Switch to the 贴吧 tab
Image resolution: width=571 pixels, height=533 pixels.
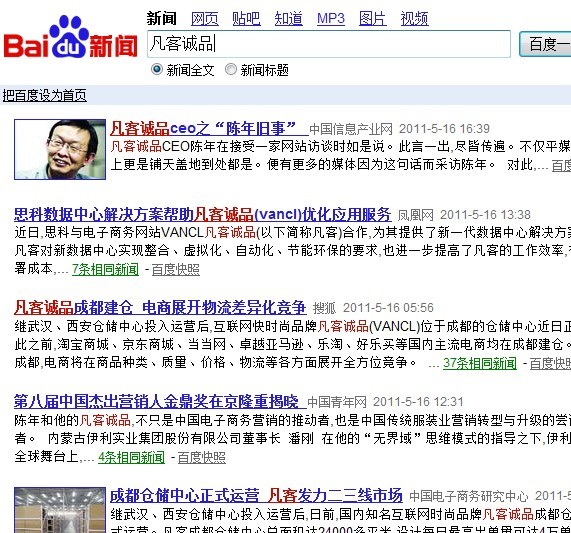coord(247,19)
